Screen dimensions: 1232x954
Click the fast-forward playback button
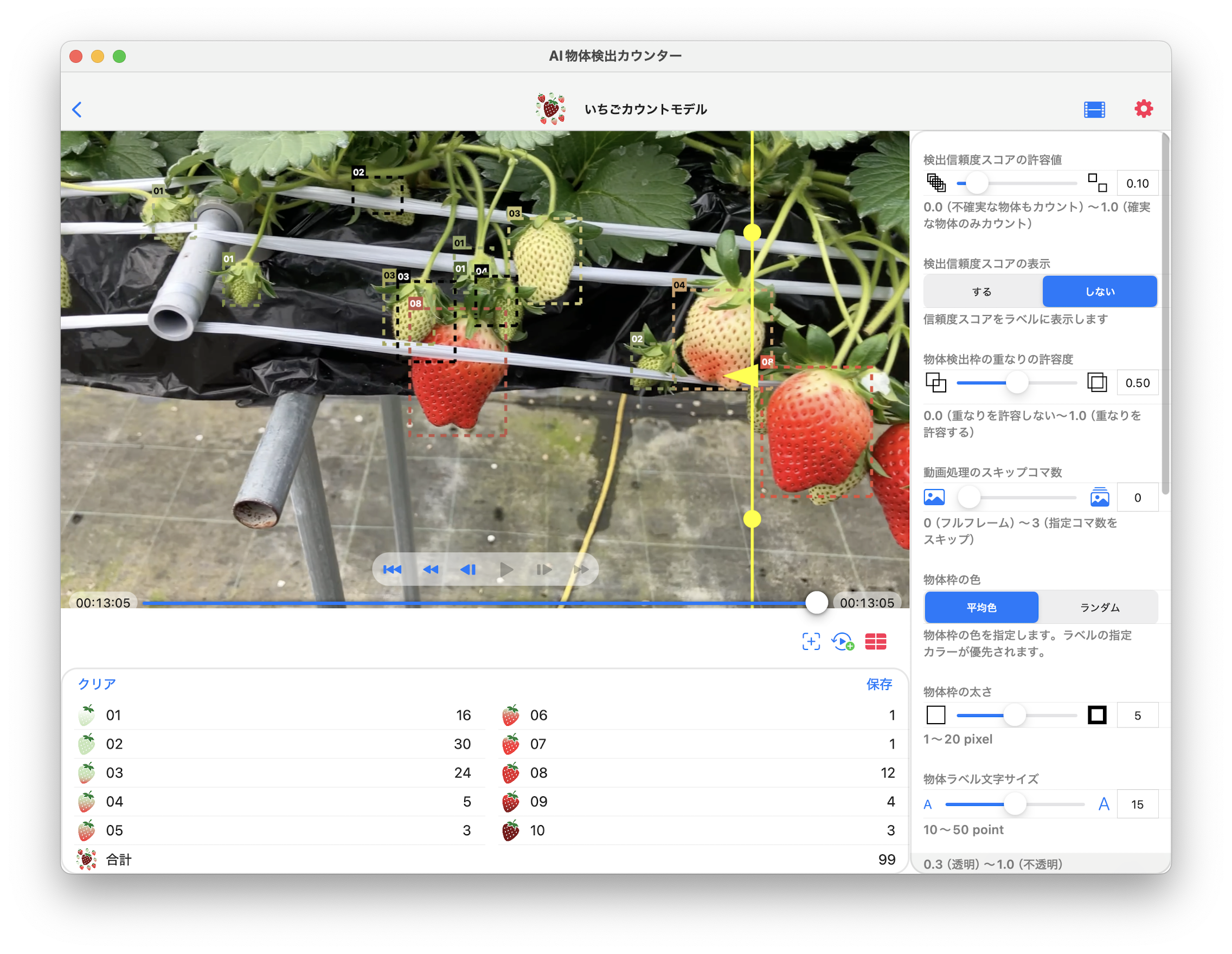coord(581,570)
